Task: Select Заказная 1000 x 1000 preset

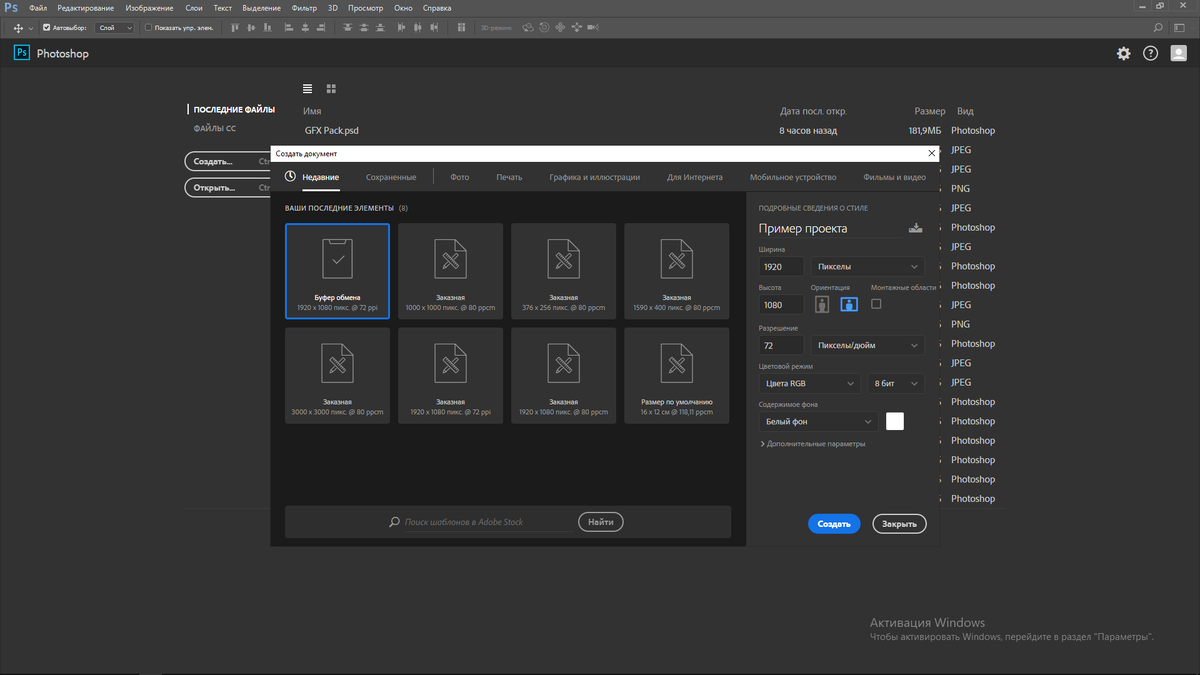Action: coord(450,271)
